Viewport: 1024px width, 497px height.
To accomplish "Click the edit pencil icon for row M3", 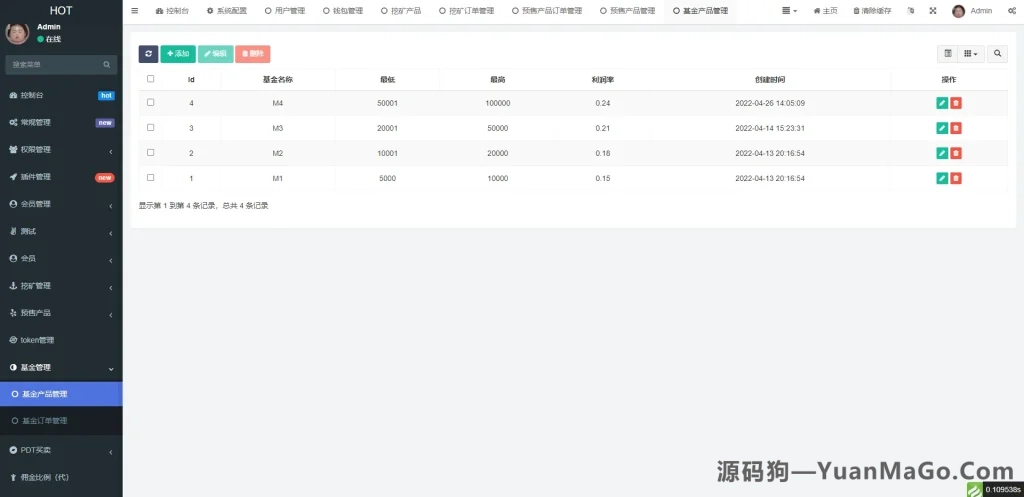I will pyautogui.click(x=942, y=128).
